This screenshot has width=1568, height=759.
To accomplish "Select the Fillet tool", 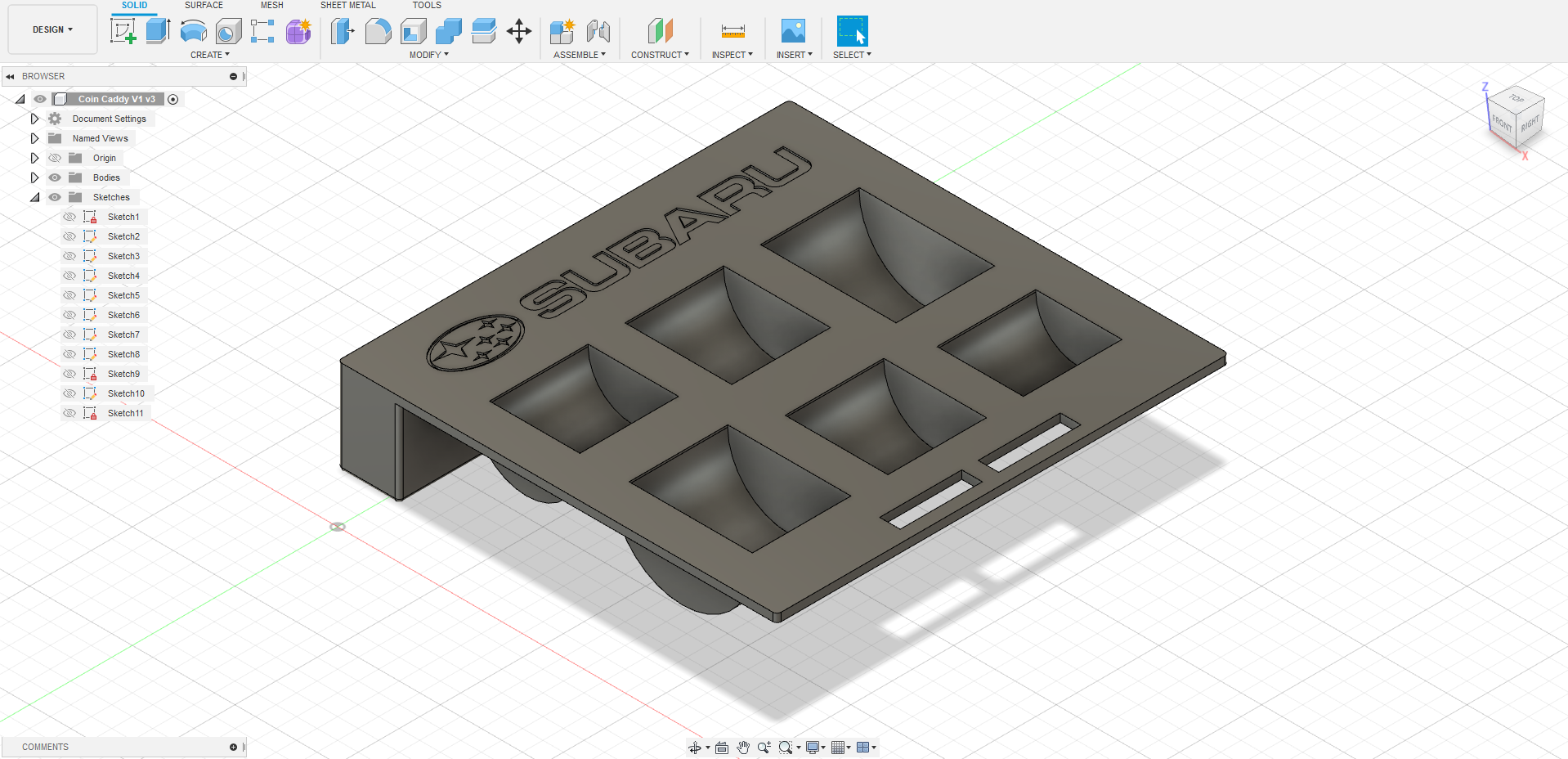I will pyautogui.click(x=378, y=31).
